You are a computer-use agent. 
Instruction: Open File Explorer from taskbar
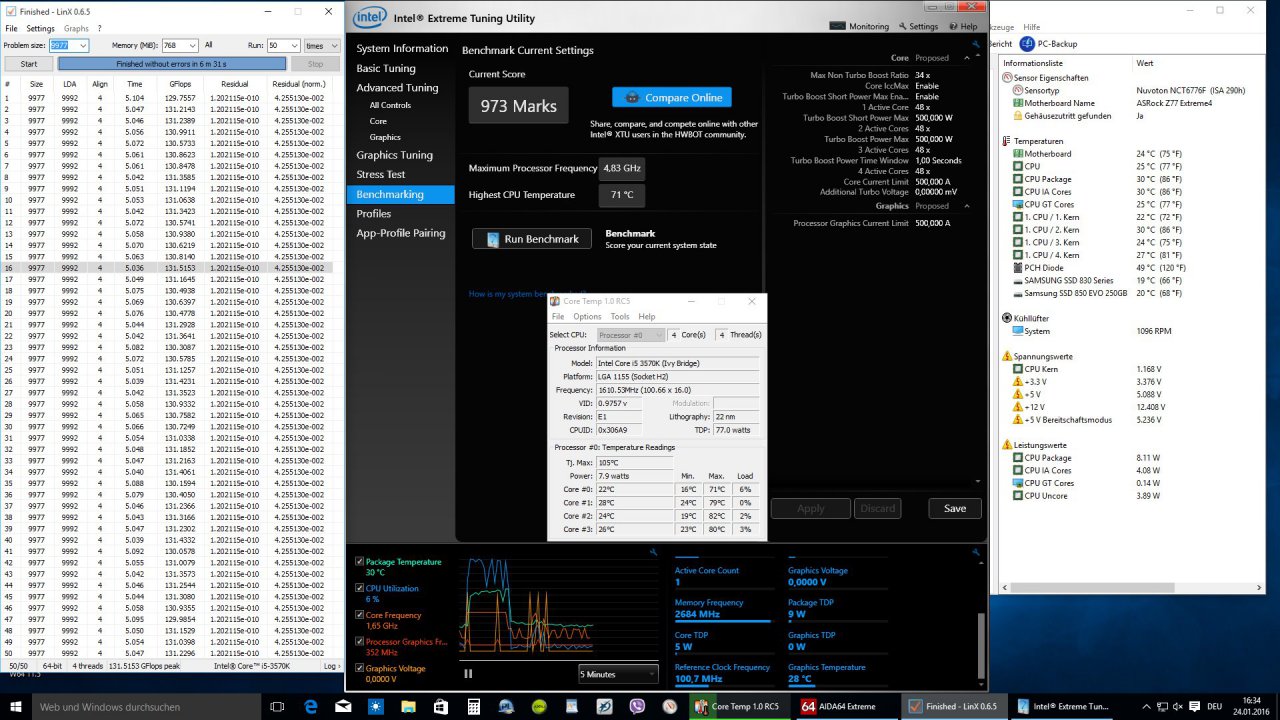[408, 706]
